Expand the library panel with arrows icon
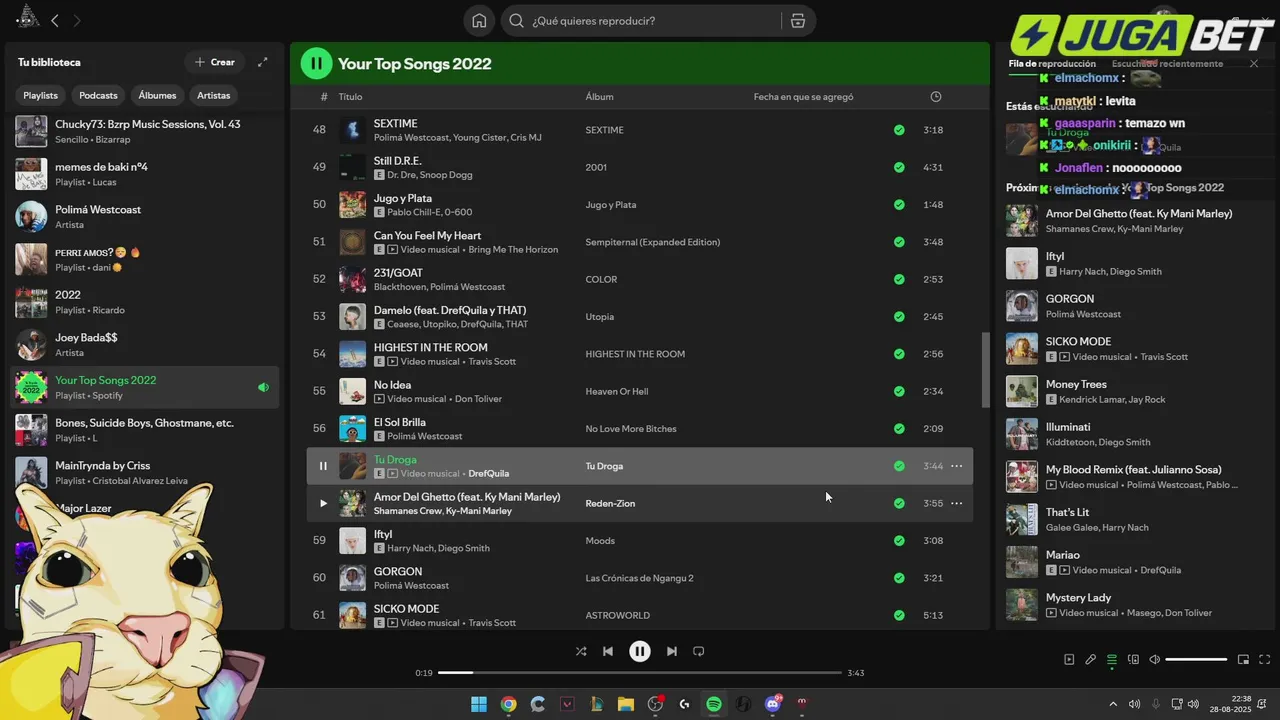This screenshot has height=720, width=1280. pyautogui.click(x=263, y=62)
